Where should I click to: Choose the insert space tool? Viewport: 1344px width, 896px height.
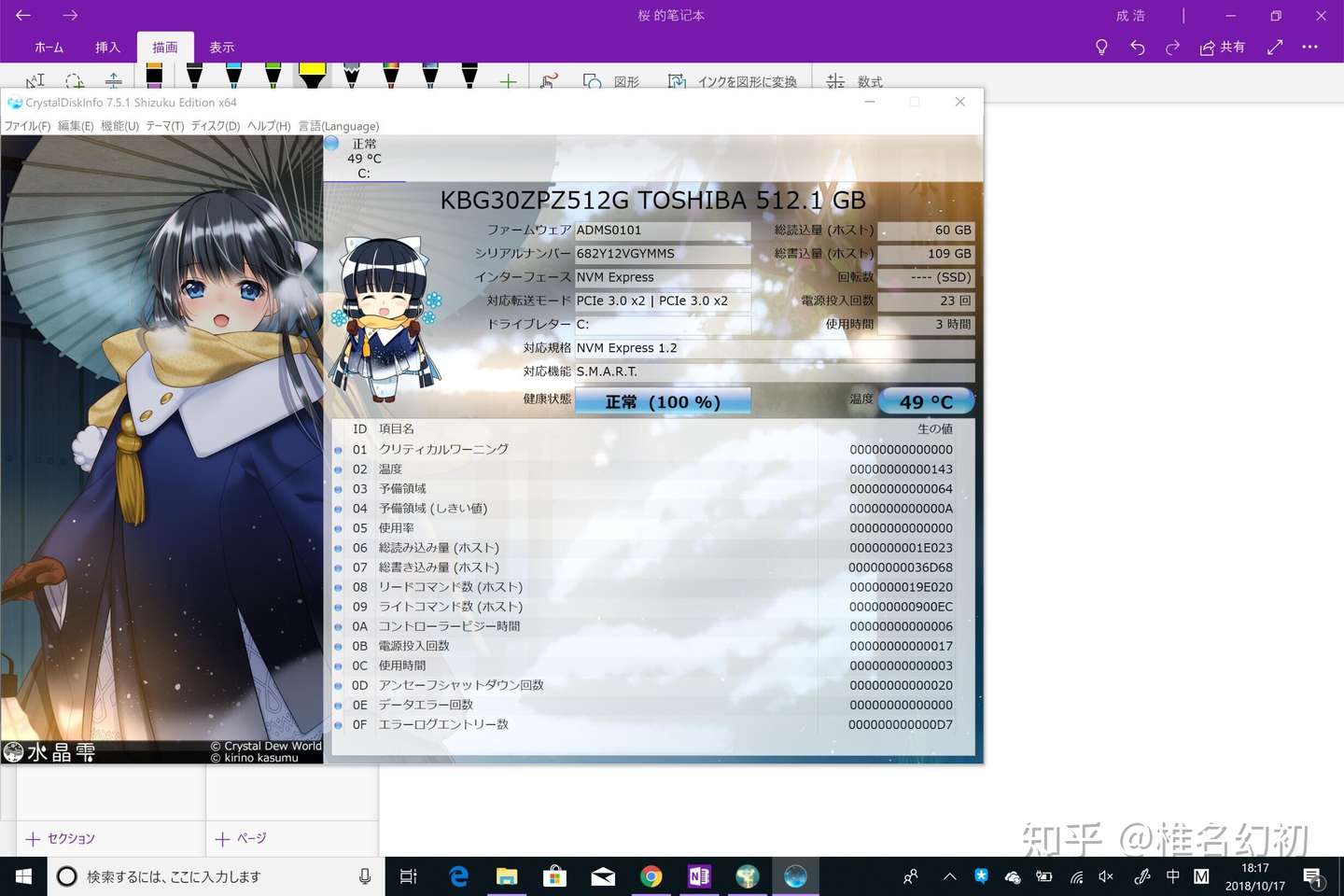coord(113,80)
